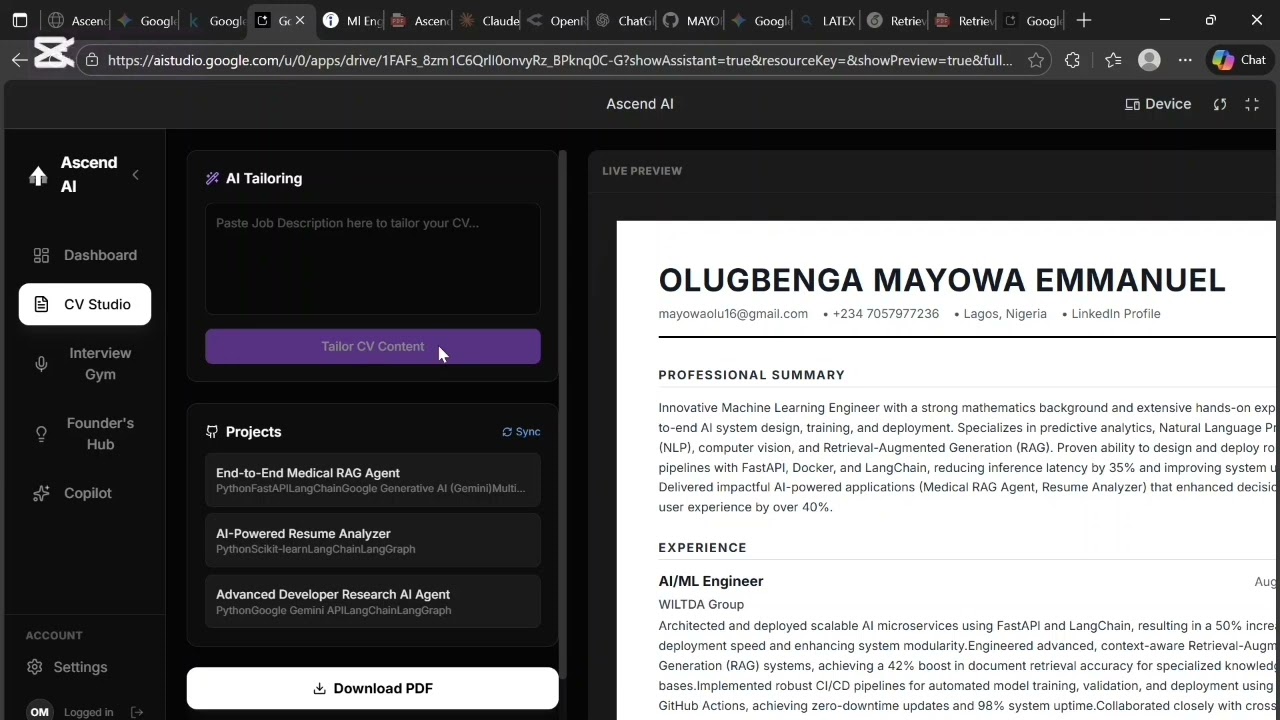Viewport: 1280px width, 720px height.
Task: Close the active browser tab
Action: (x=299, y=20)
